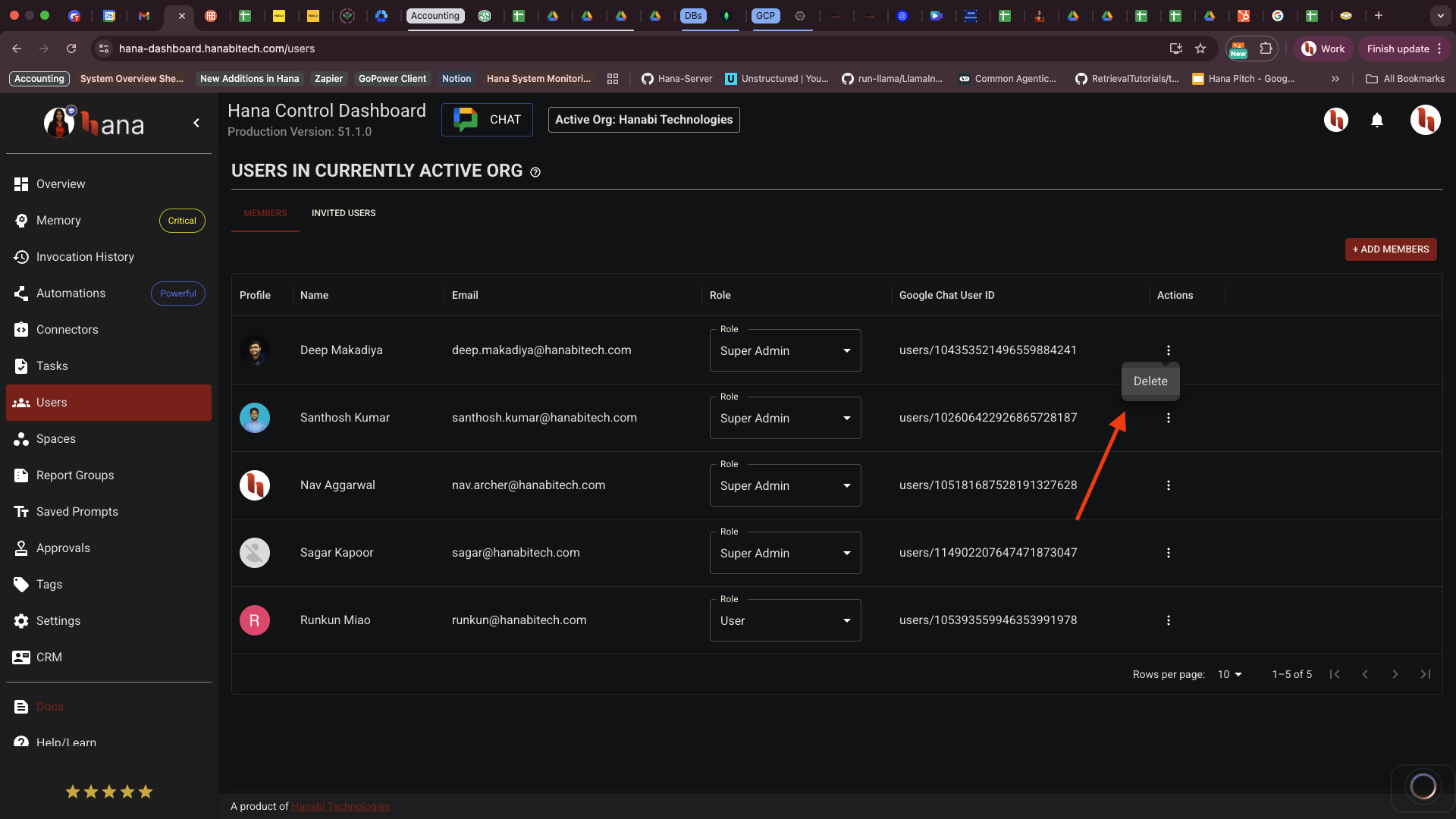Open actions menu for Santhosh Kumar
Screen dimensions: 1456x819
(x=1169, y=418)
